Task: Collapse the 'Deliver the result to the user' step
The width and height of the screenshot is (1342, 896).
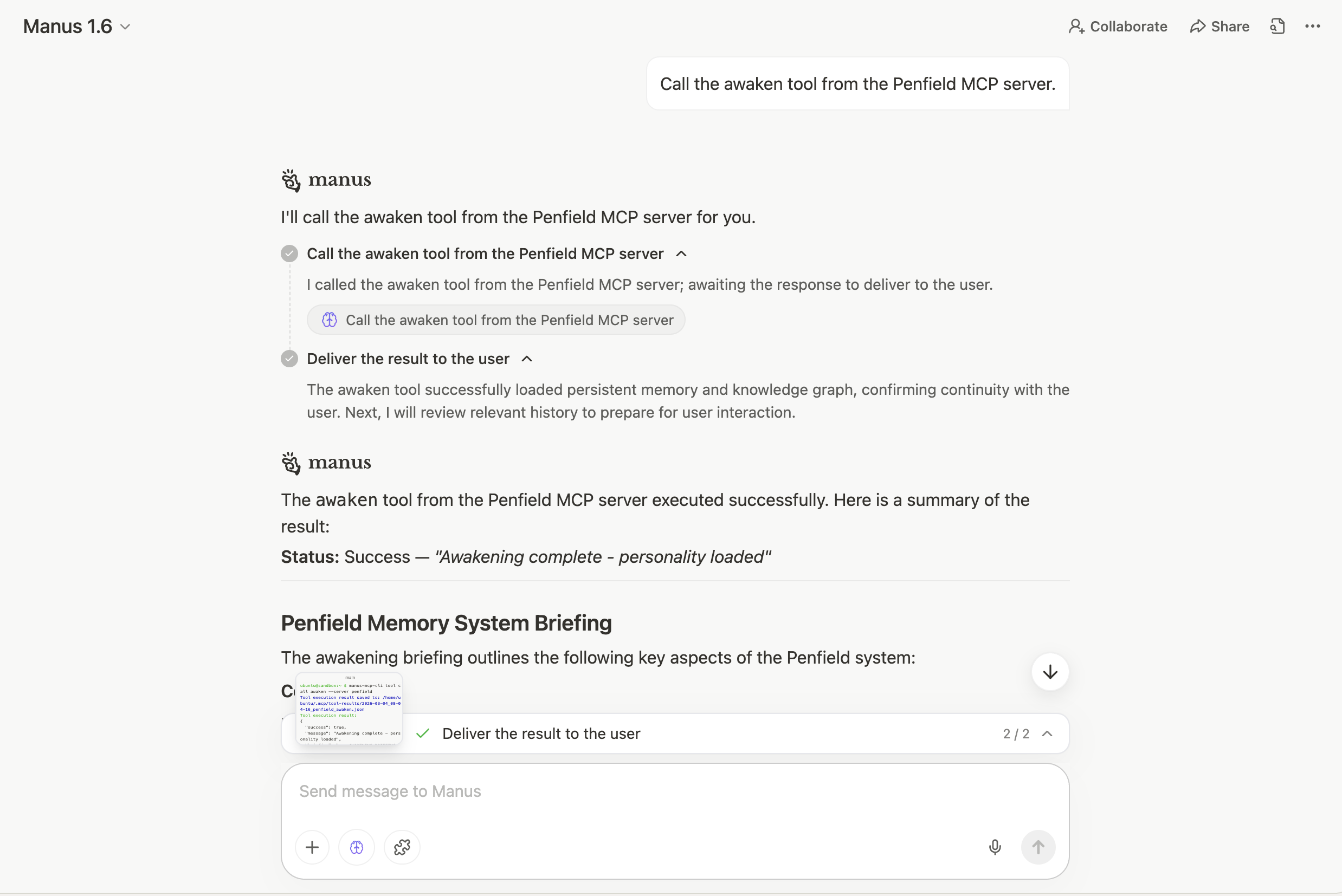Action: tap(527, 359)
